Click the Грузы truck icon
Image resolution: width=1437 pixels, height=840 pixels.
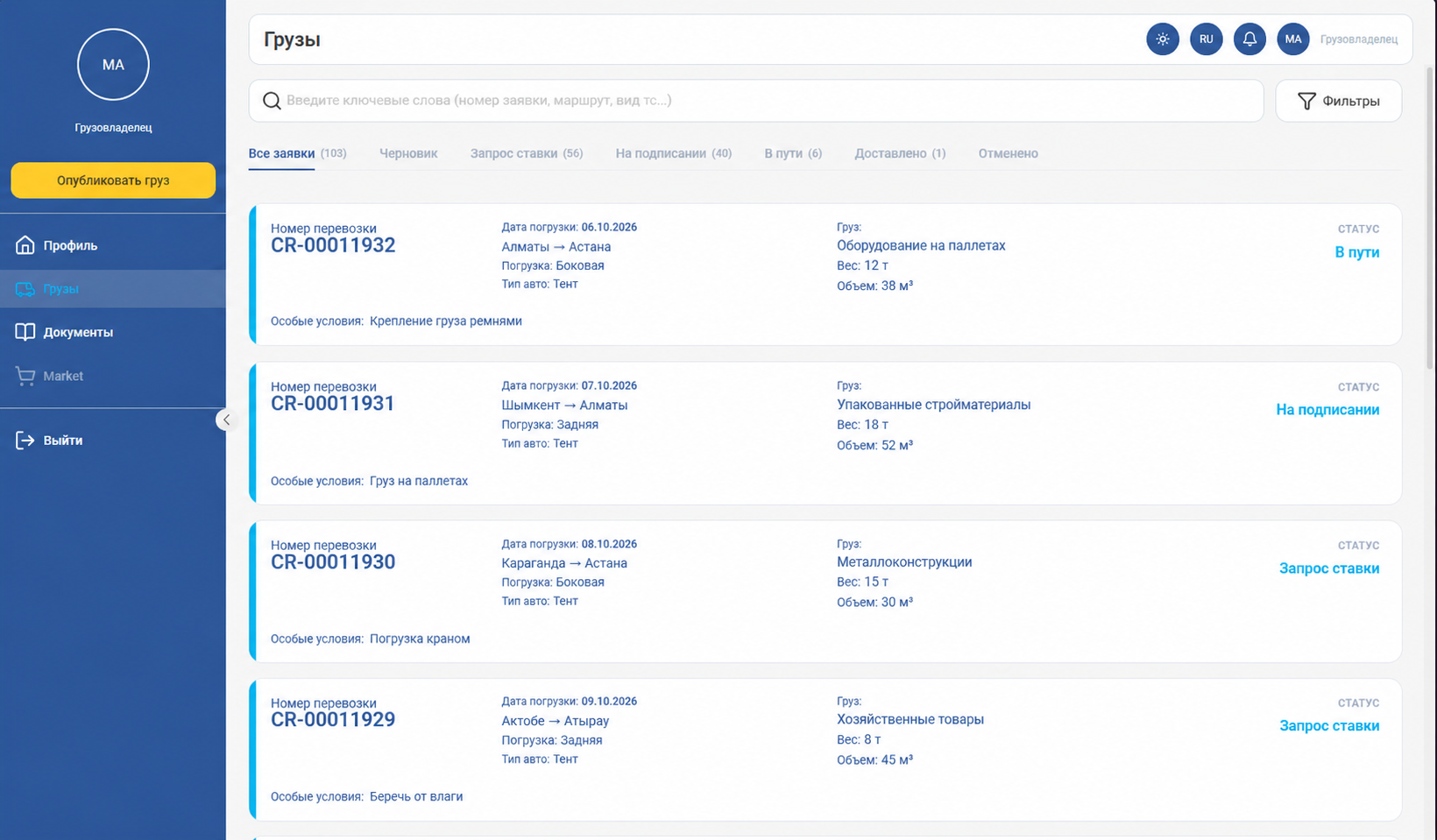[25, 289]
